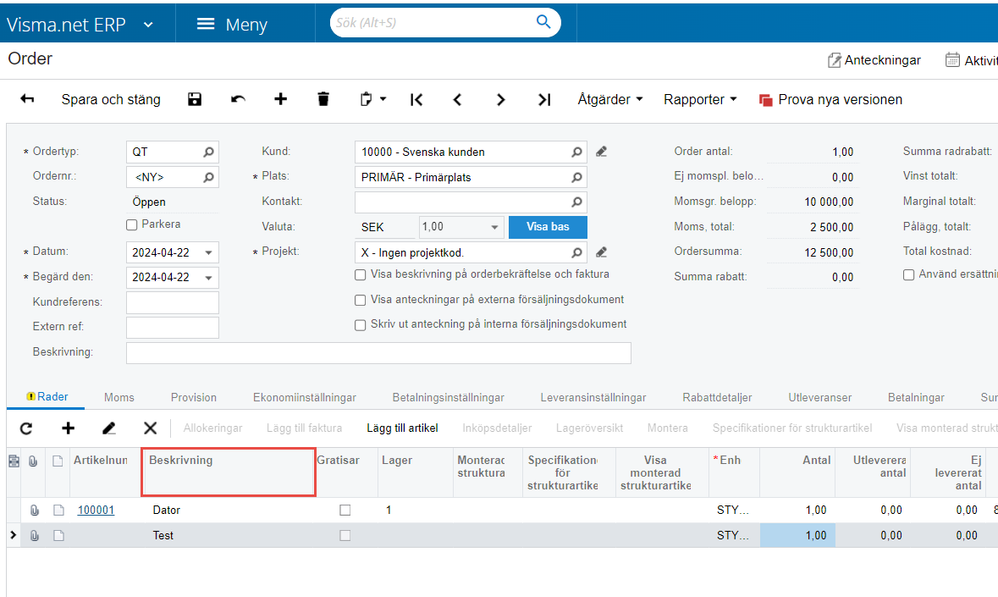
Task: Expand the Åtgärder menu
Action: pyautogui.click(x=610, y=99)
